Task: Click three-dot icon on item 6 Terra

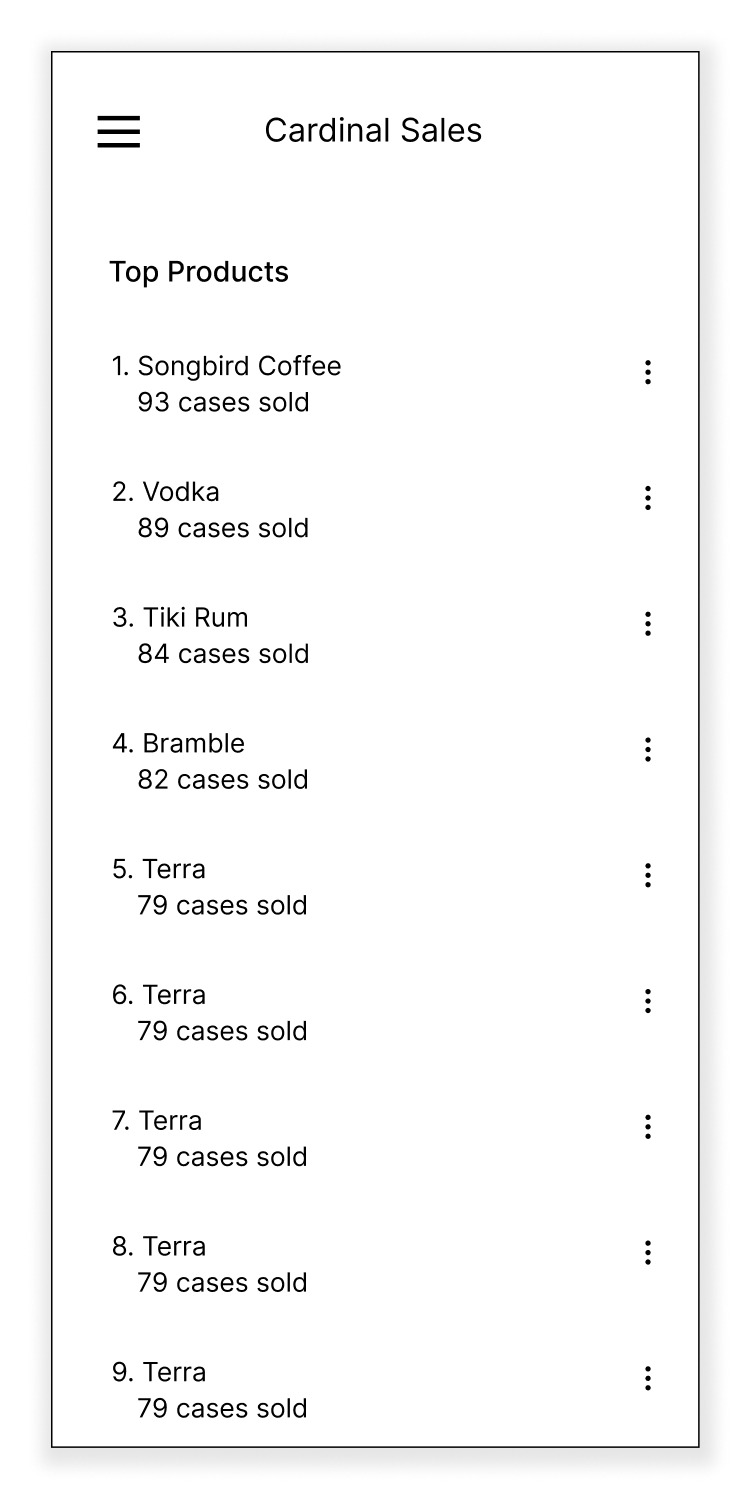Action: click(x=648, y=1001)
